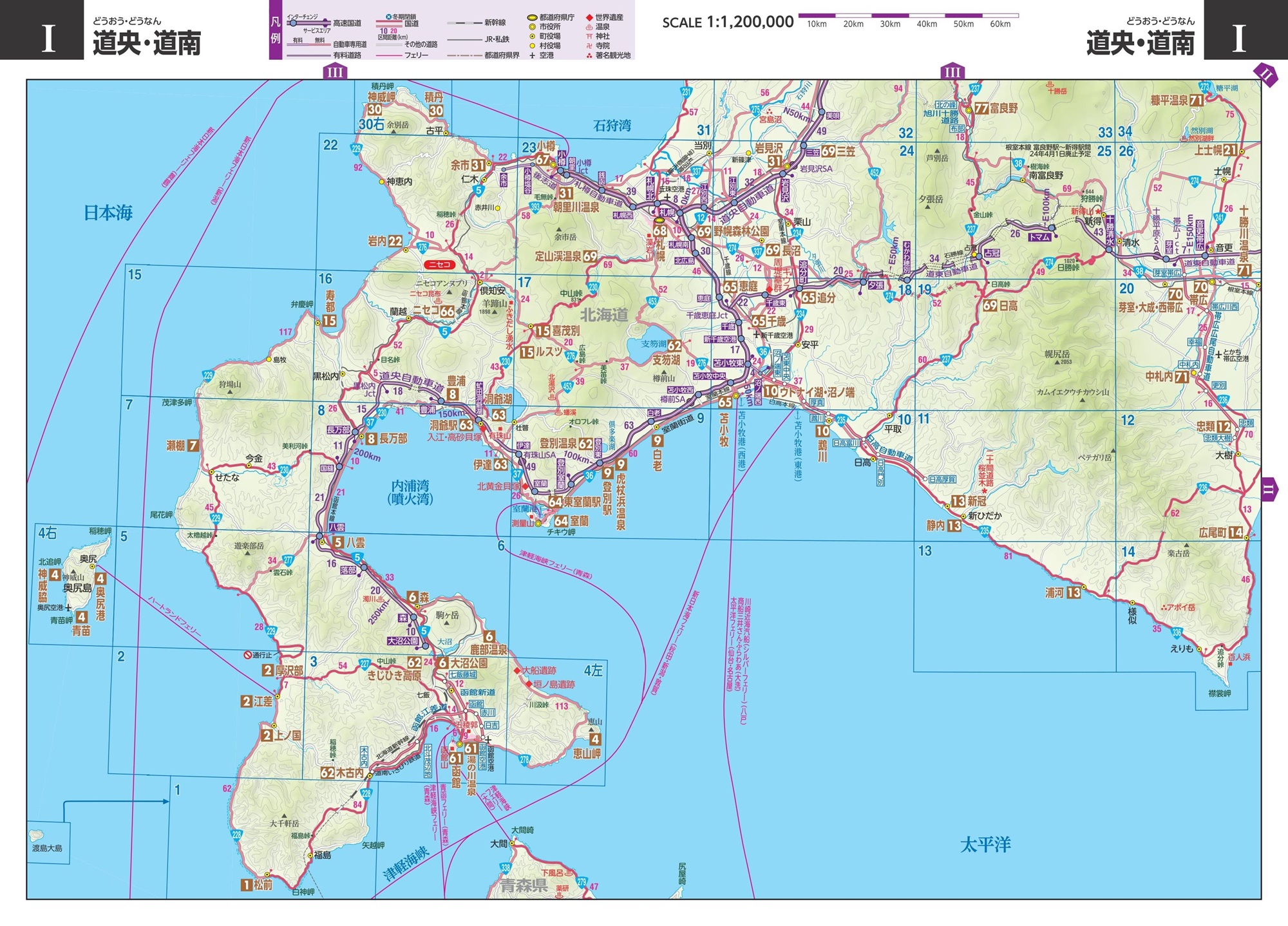Click the 通行止 no-entry sign on map

(x=248, y=655)
